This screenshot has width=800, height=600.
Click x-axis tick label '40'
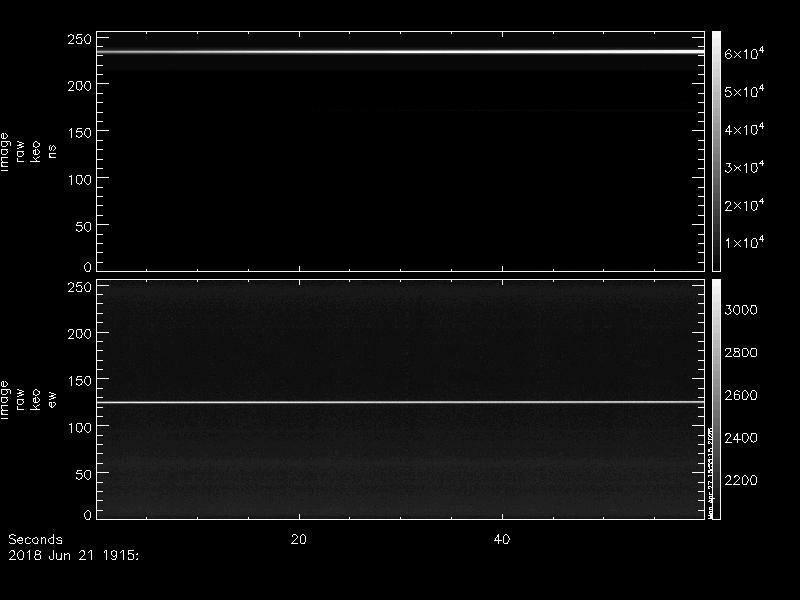tap(502, 539)
